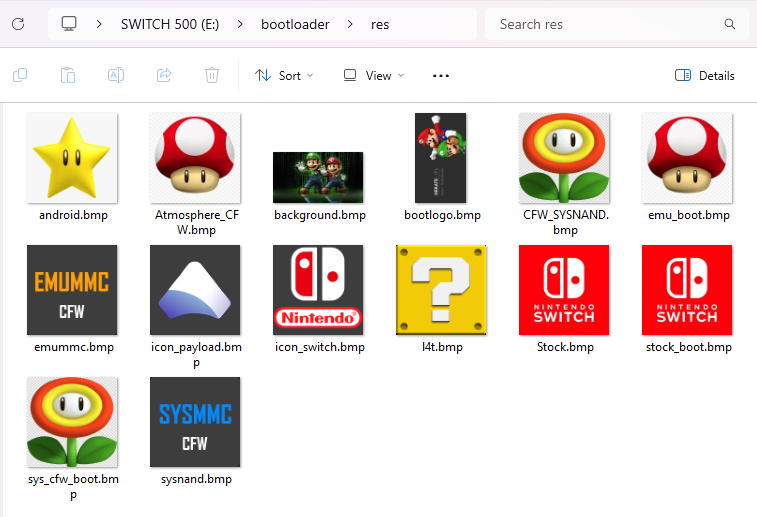Expand the chevron after SWITCH 500 (E:)

click(240, 24)
